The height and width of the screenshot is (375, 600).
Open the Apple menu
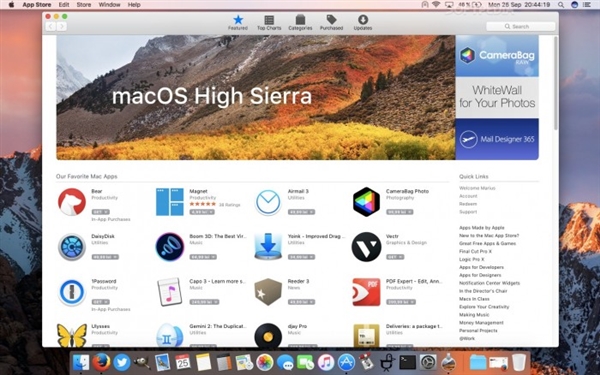11,5
